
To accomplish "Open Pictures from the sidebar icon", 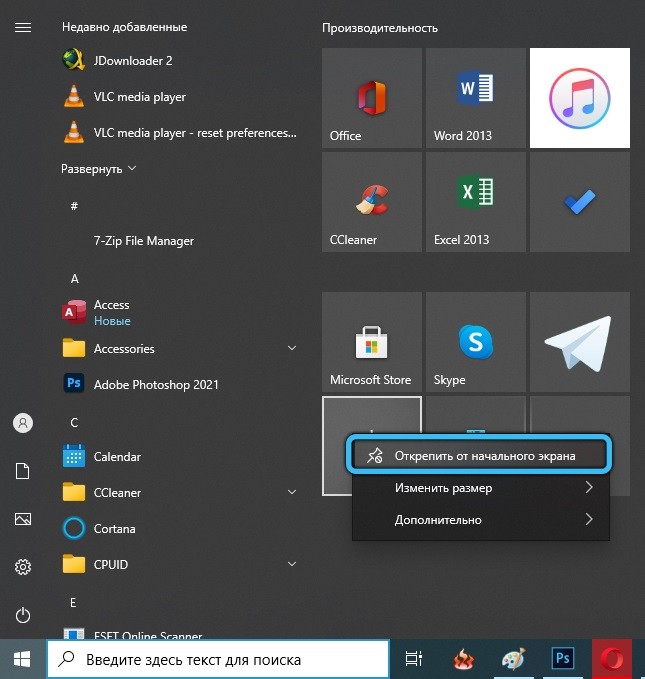I will [x=23, y=519].
